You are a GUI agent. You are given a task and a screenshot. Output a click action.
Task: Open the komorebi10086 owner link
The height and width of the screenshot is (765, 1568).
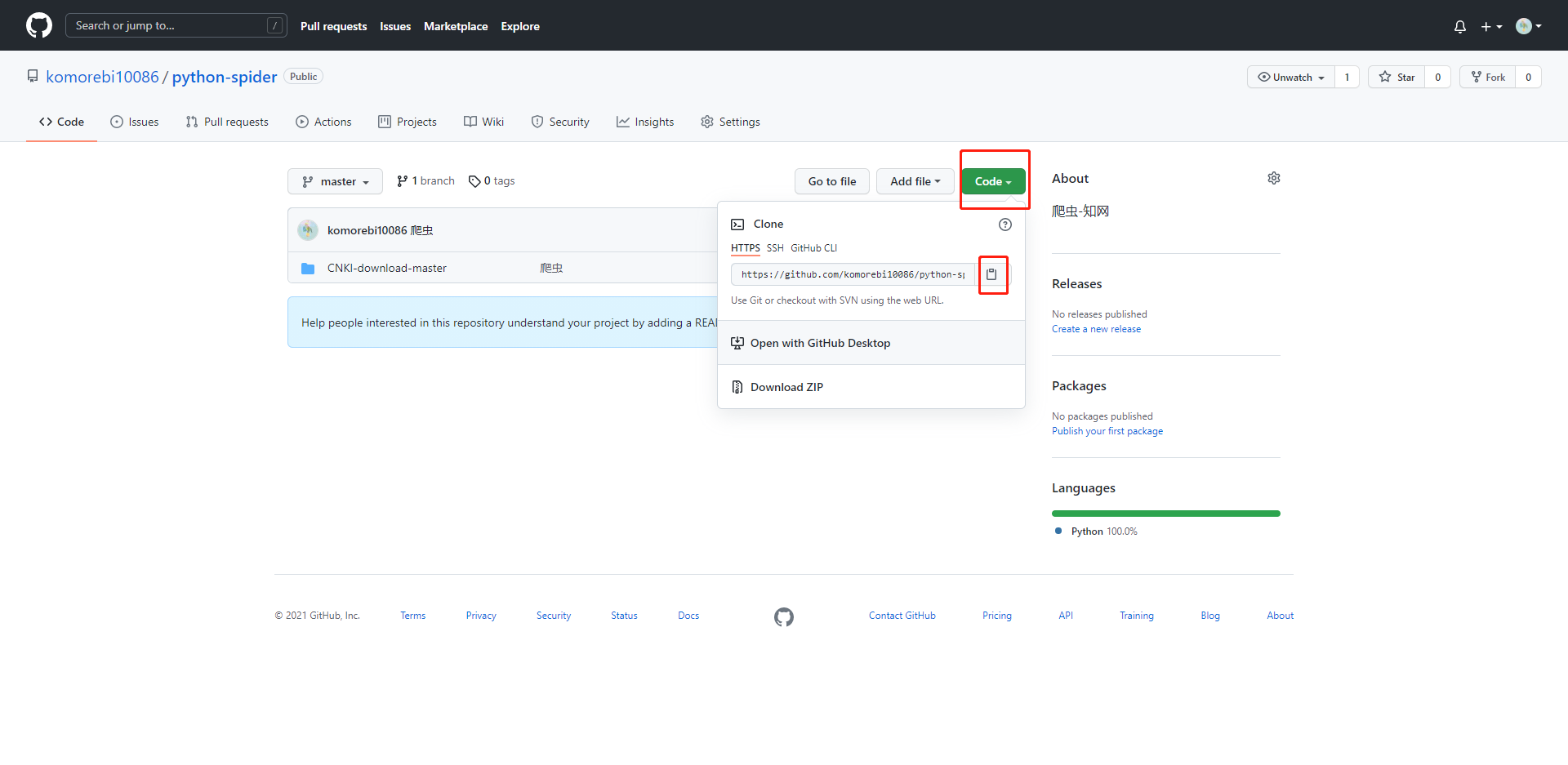(x=102, y=77)
